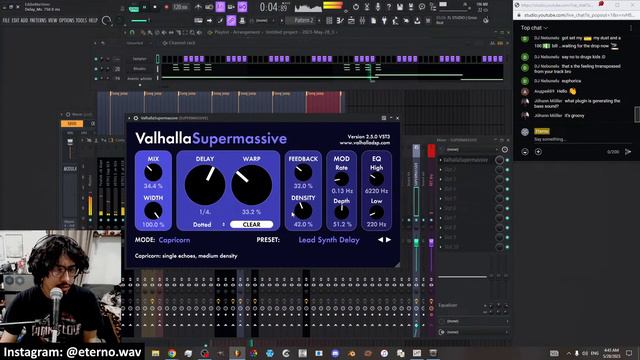Open the Dotted delay sync dropdown

[x=209, y=224]
